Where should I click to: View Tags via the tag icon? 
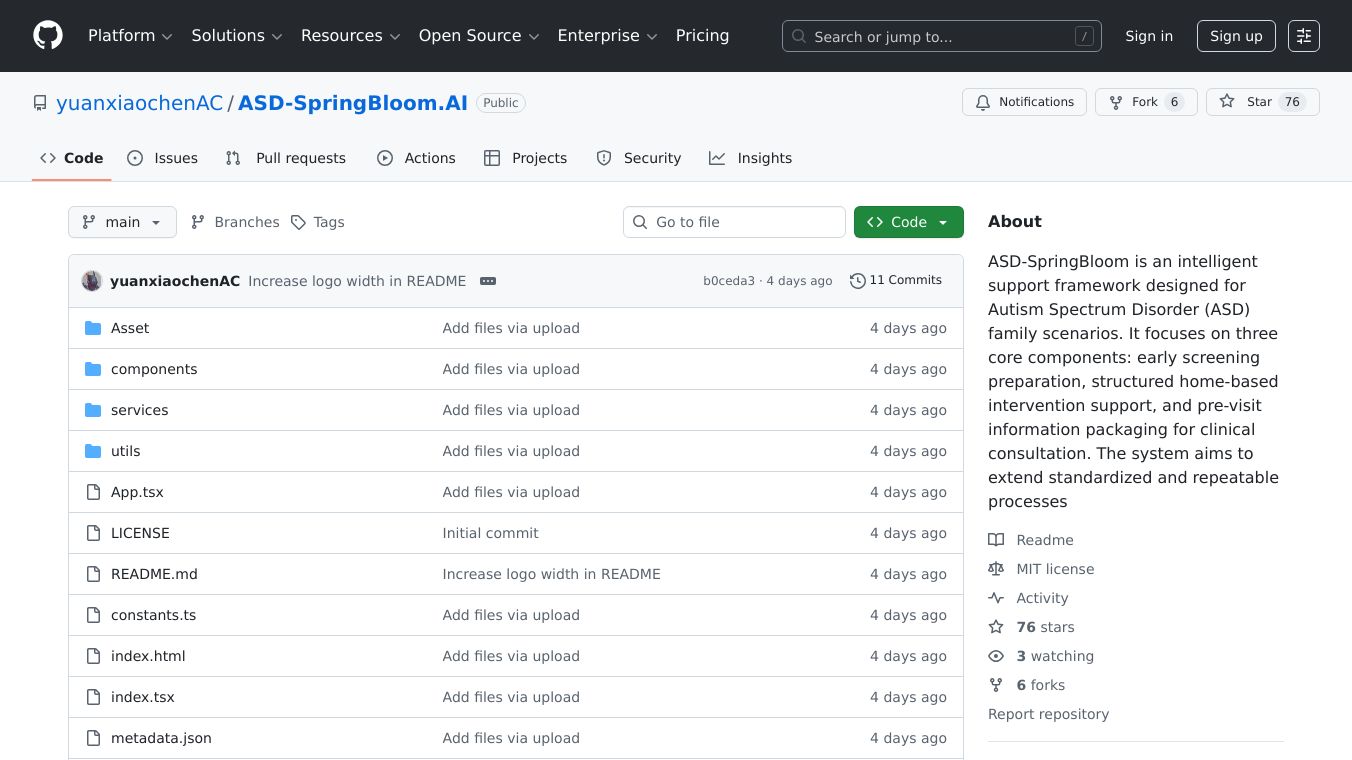pos(298,222)
